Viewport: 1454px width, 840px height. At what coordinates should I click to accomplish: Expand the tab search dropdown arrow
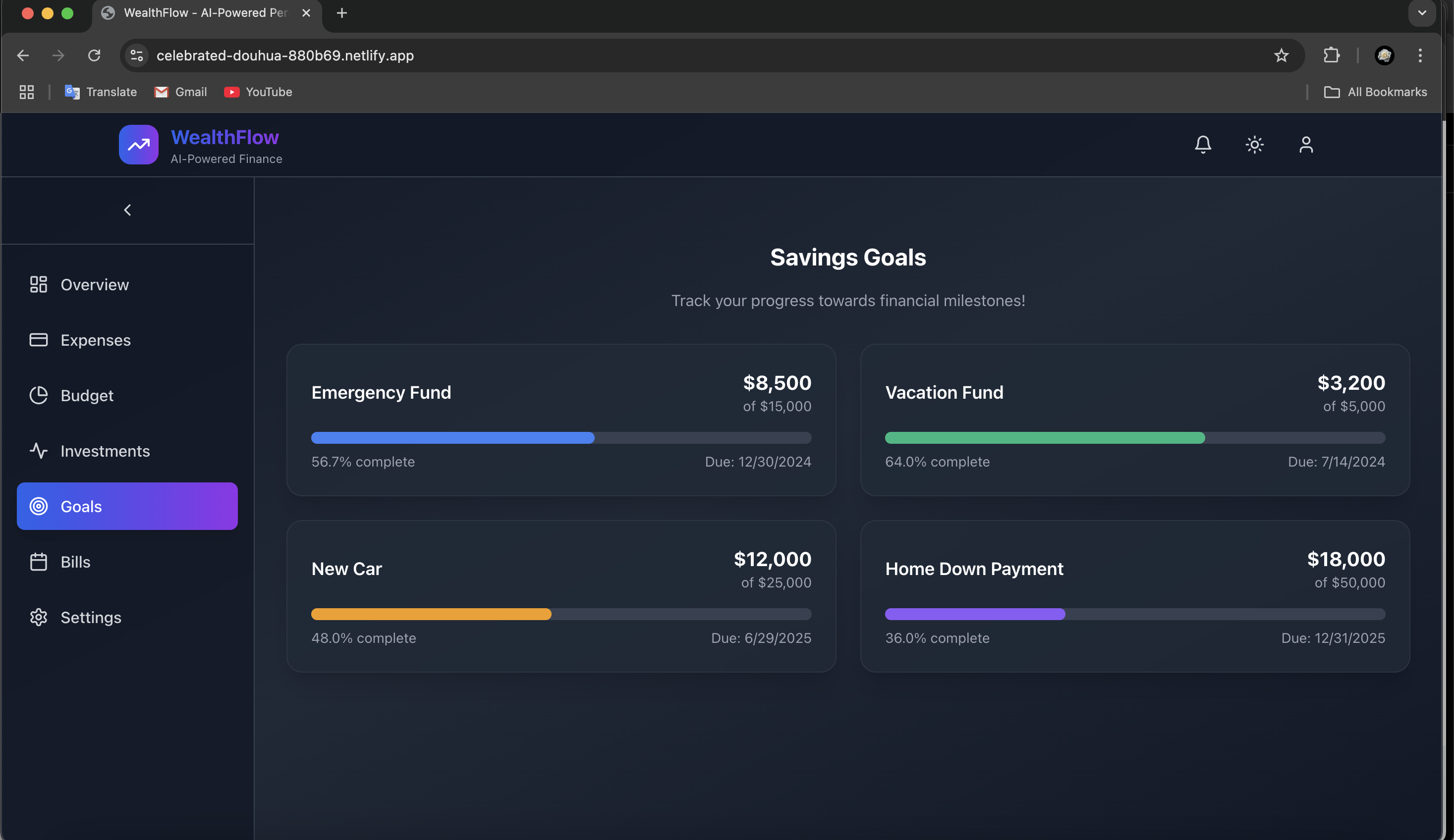[1422, 13]
